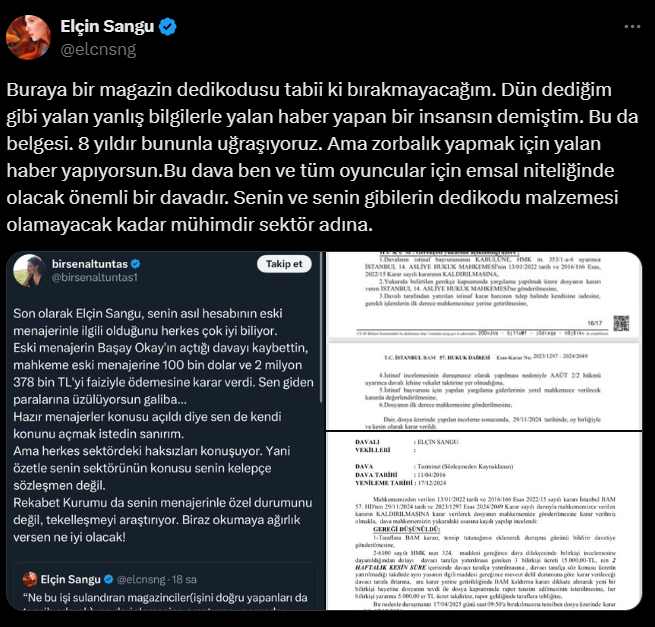Click the scrollbar in embedded screenshot

[321, 327]
